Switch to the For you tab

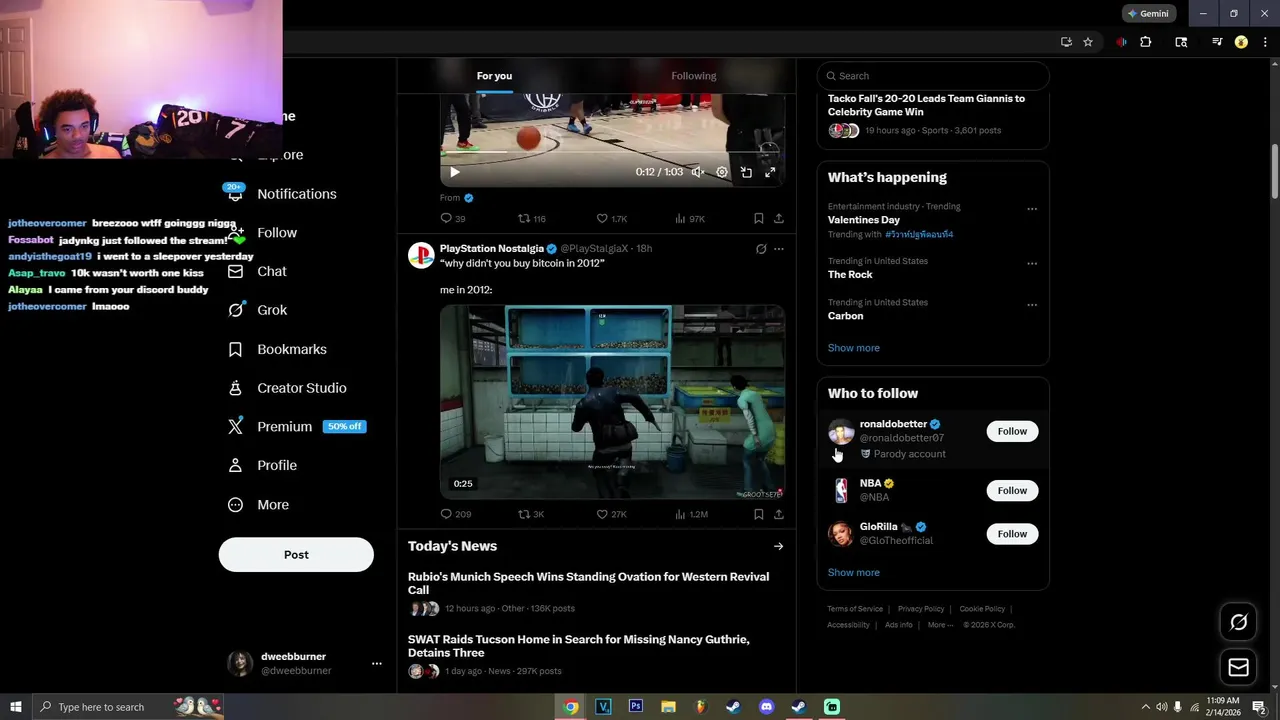tap(494, 76)
